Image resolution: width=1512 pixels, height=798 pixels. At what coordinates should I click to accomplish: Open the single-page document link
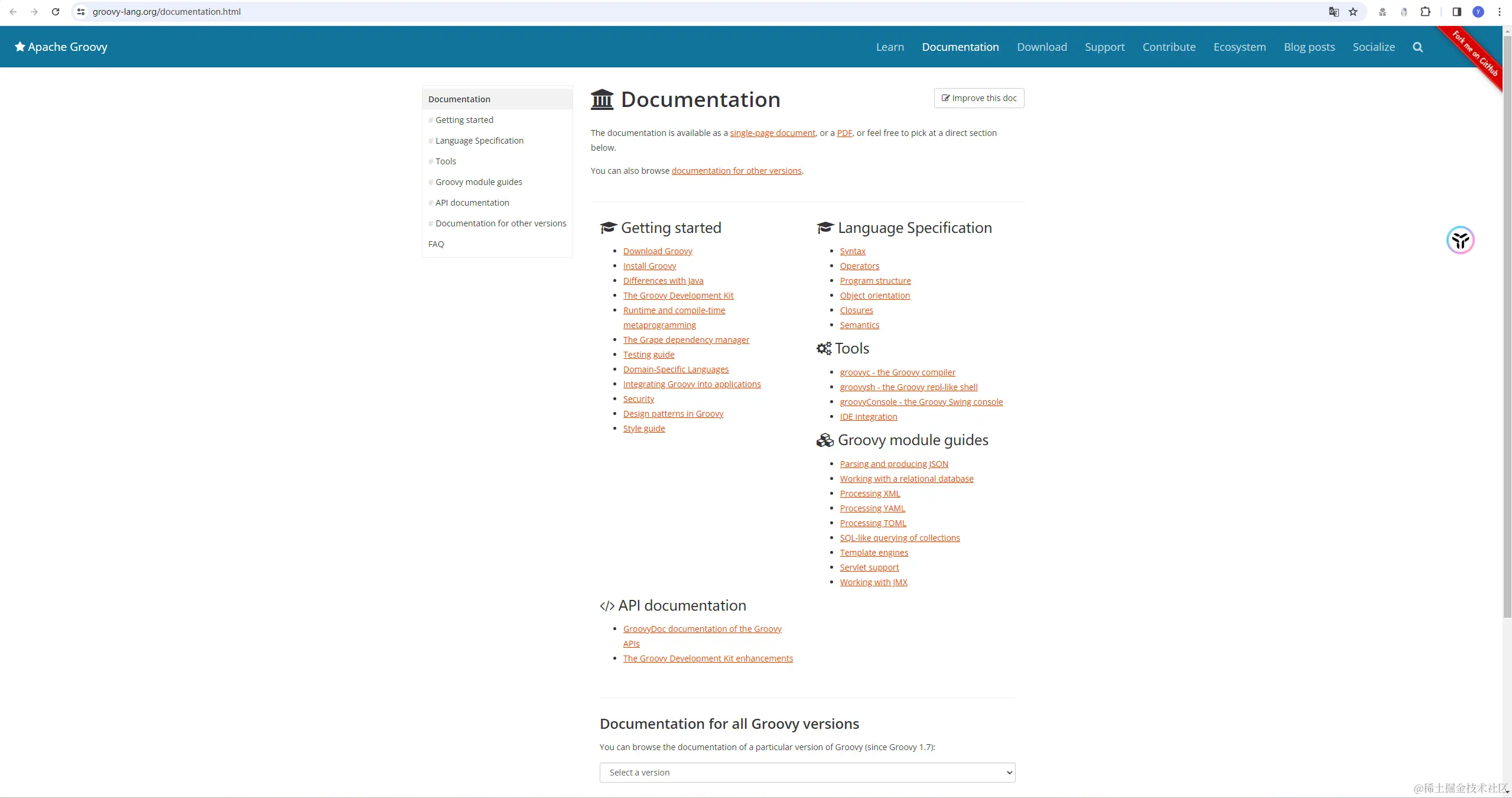pos(772,133)
